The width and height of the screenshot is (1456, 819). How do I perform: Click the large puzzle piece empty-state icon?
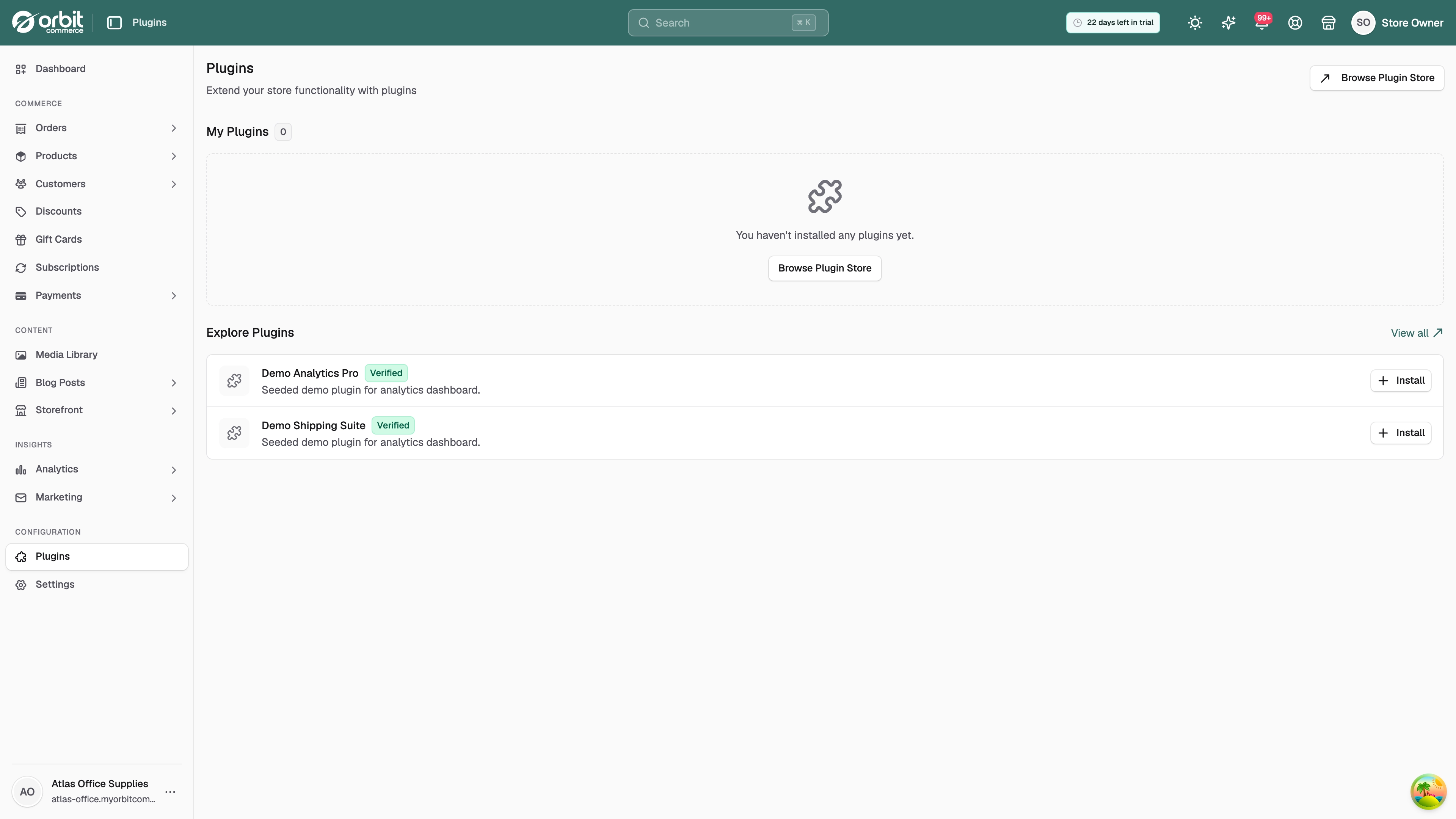(825, 196)
